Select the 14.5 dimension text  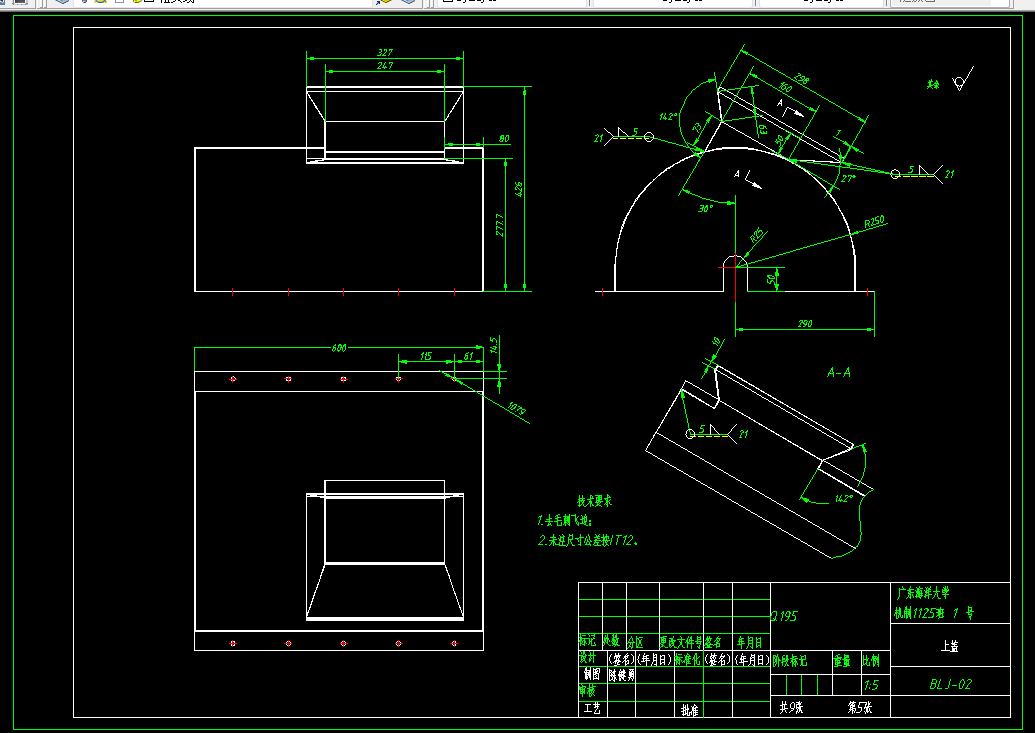493,345
